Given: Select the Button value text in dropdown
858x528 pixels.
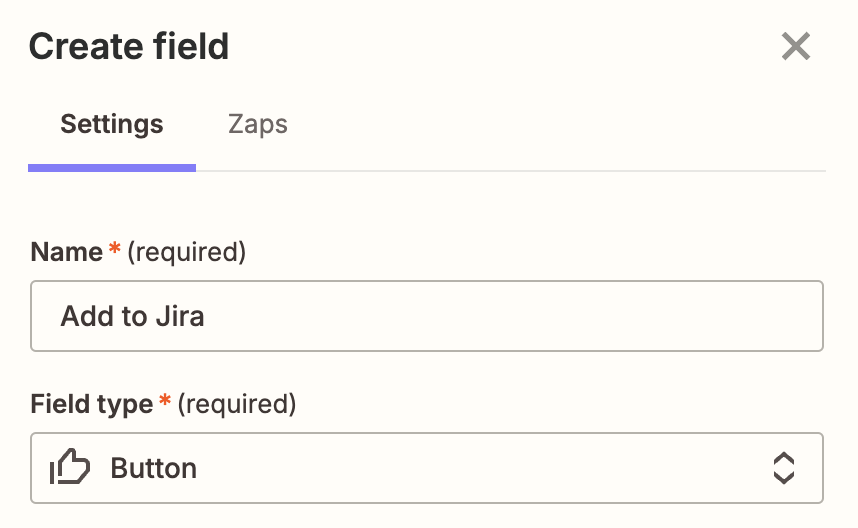Looking at the screenshot, I should 154,468.
